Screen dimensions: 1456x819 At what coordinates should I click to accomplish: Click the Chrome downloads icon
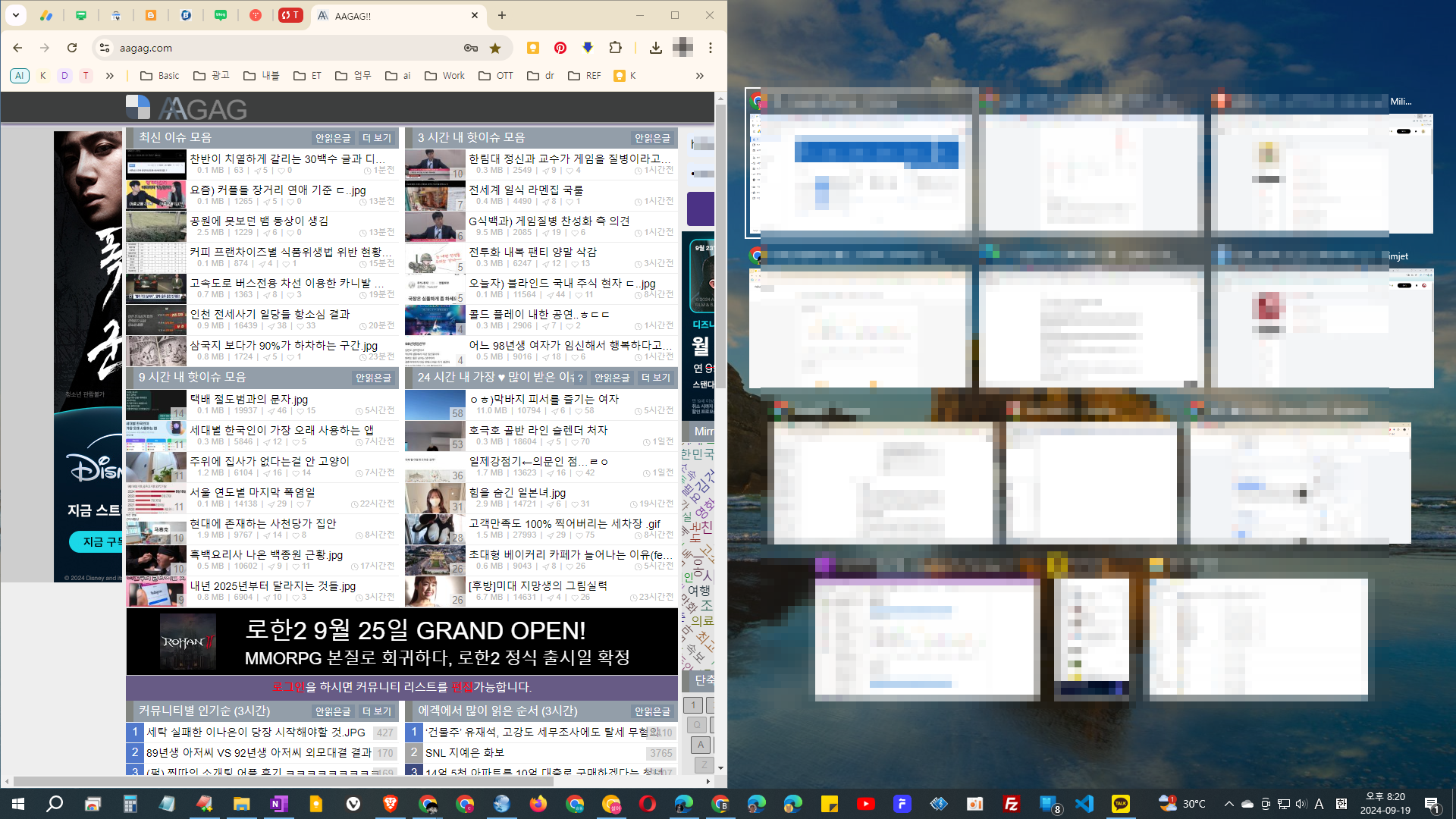coord(655,48)
